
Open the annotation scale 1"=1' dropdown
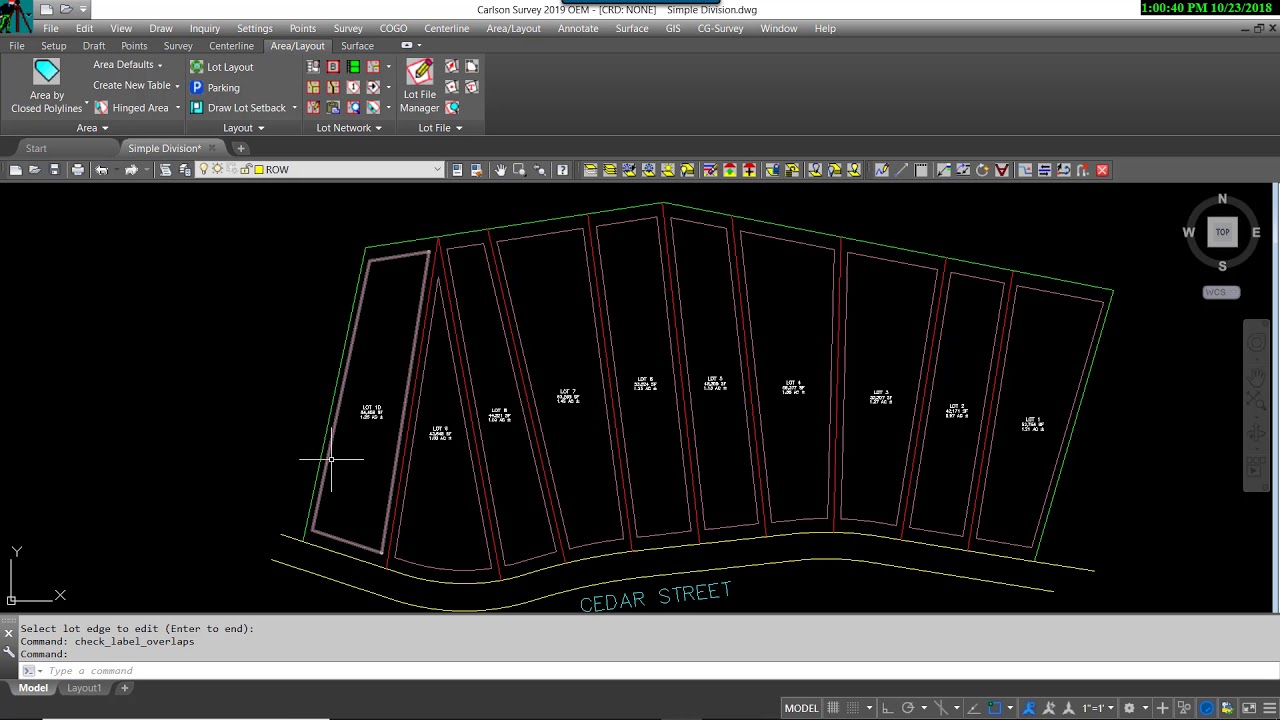1098,708
